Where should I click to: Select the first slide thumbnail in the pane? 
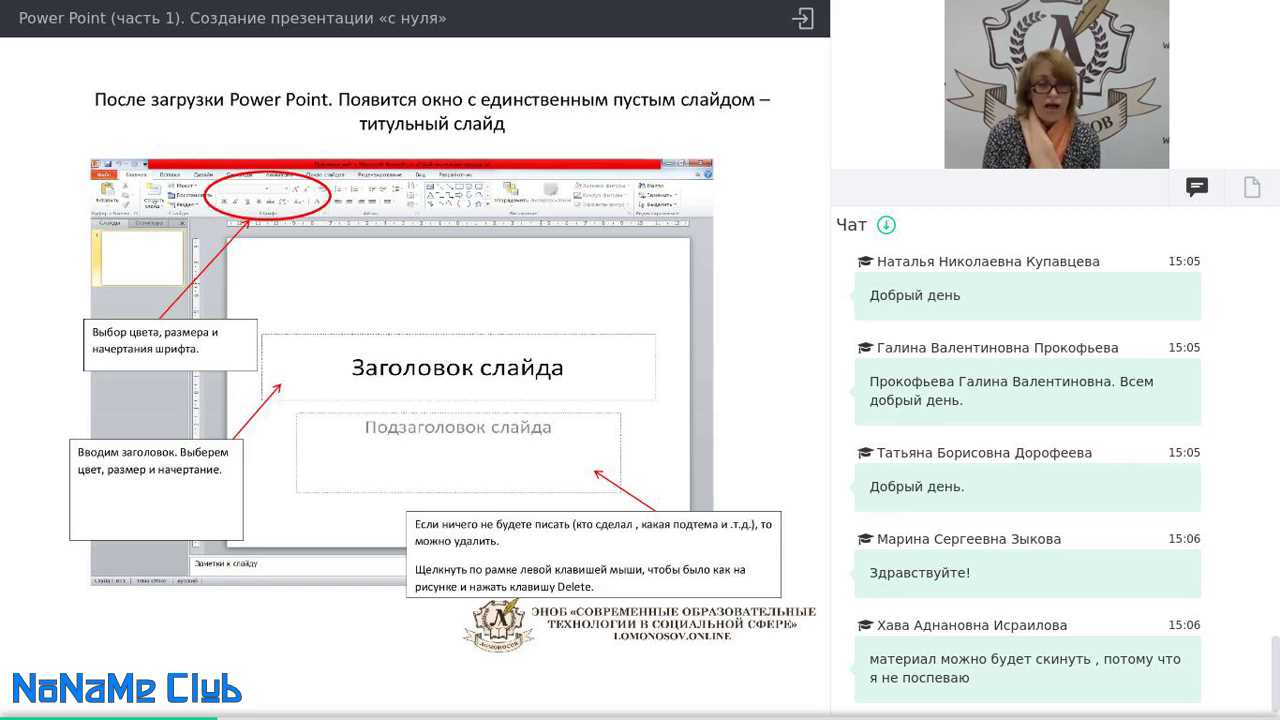pyautogui.click(x=141, y=258)
